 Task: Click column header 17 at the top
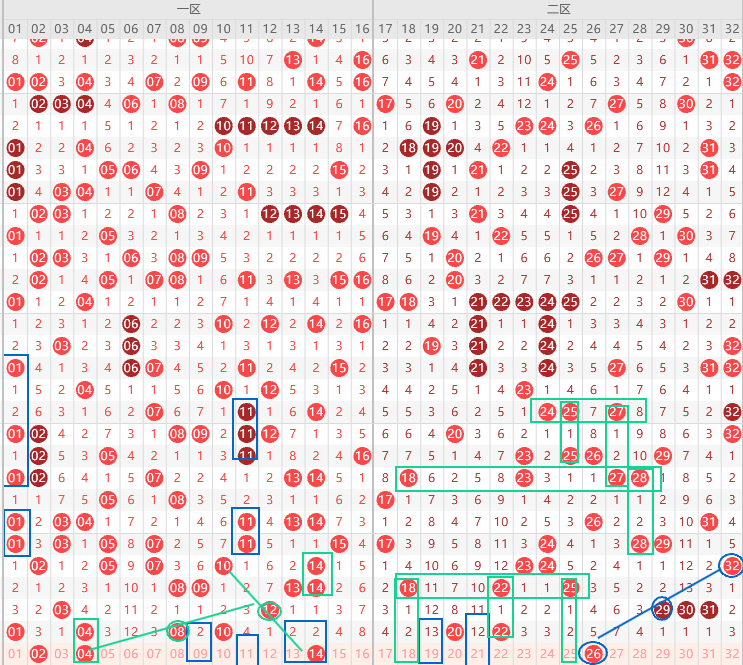(386, 28)
